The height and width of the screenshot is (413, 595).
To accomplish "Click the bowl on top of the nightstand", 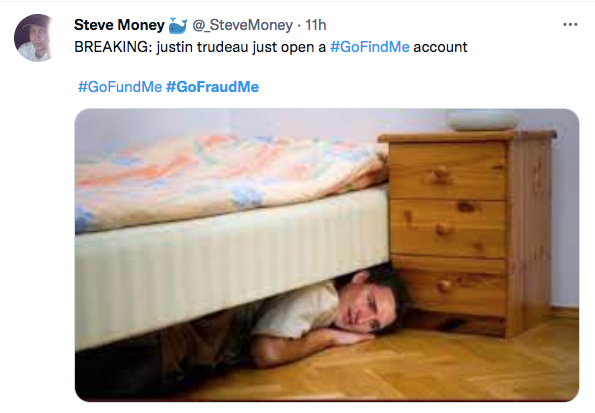I will (x=482, y=120).
